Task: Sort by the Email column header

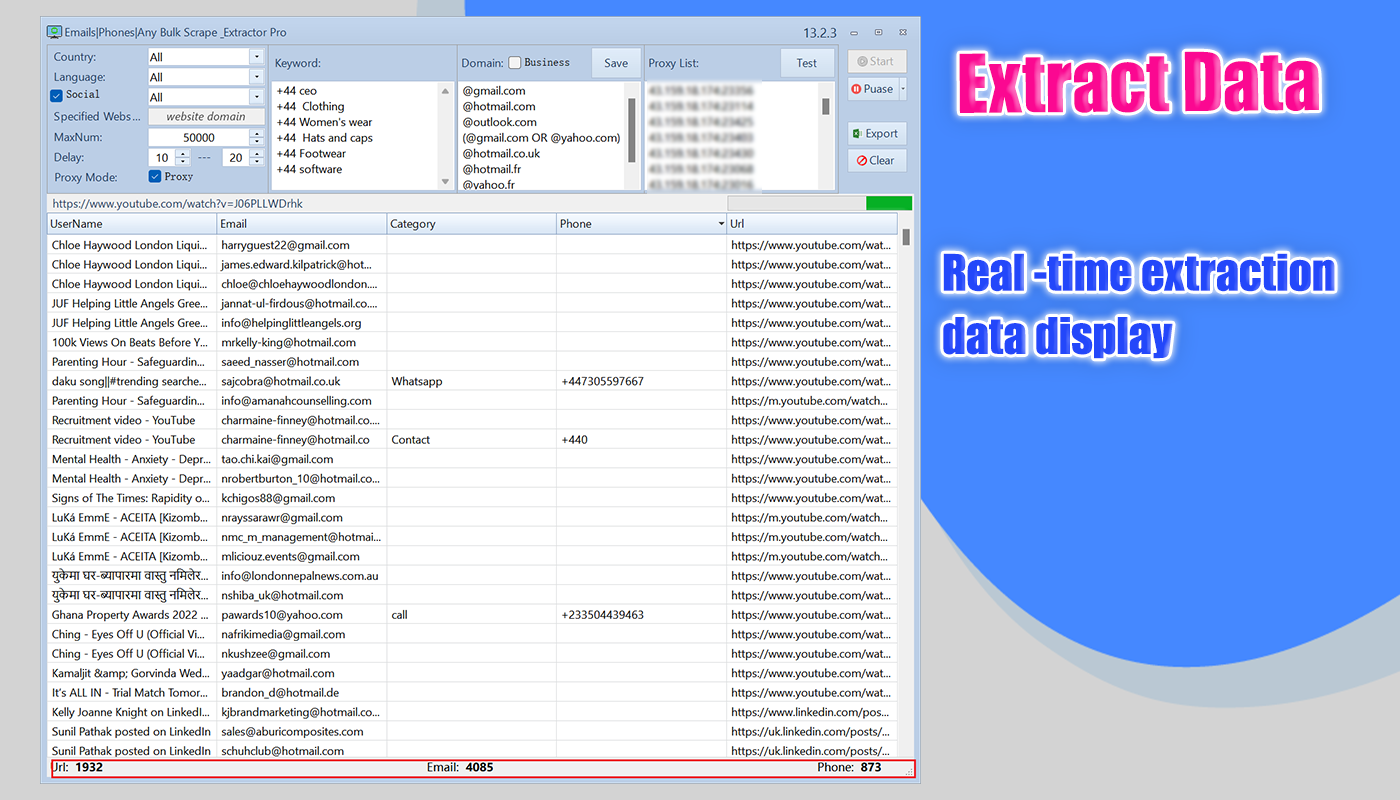Action: point(302,224)
